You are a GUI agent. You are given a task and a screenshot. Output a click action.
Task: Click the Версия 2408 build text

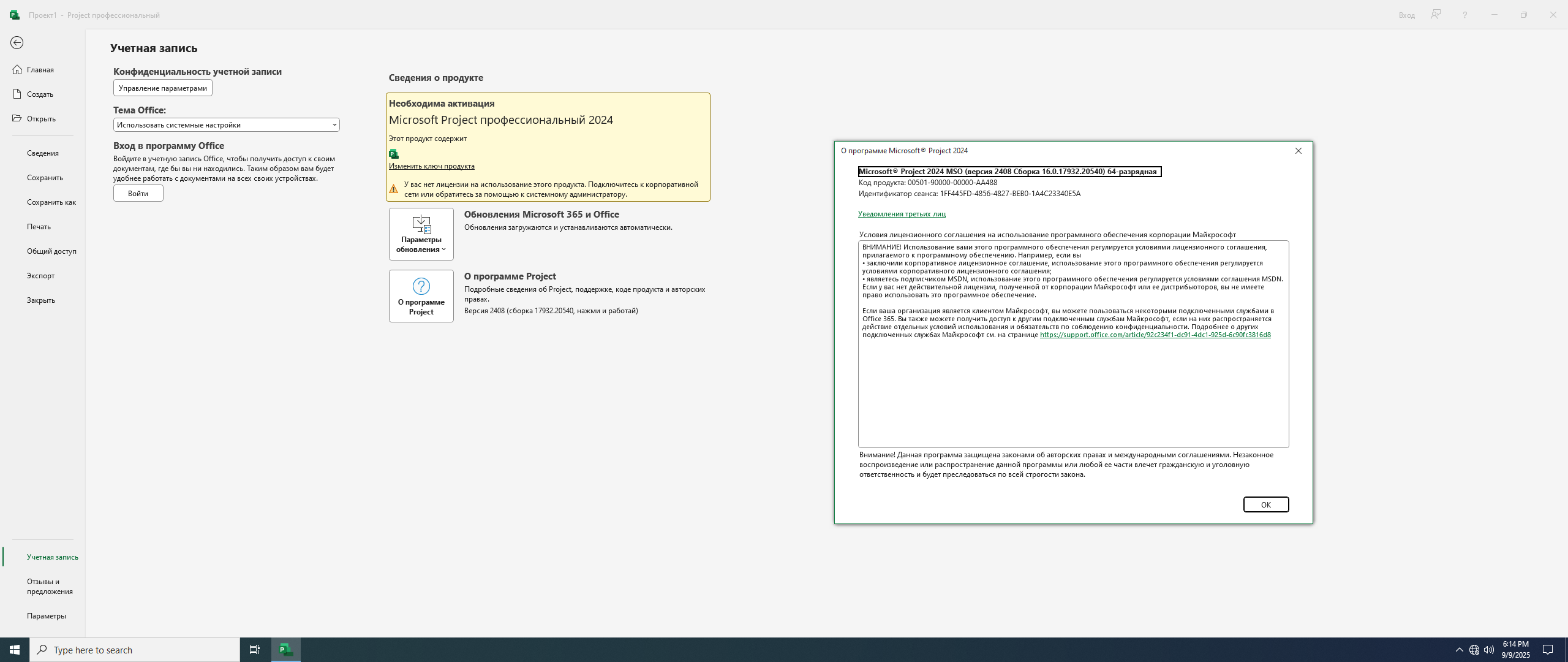[551, 311]
